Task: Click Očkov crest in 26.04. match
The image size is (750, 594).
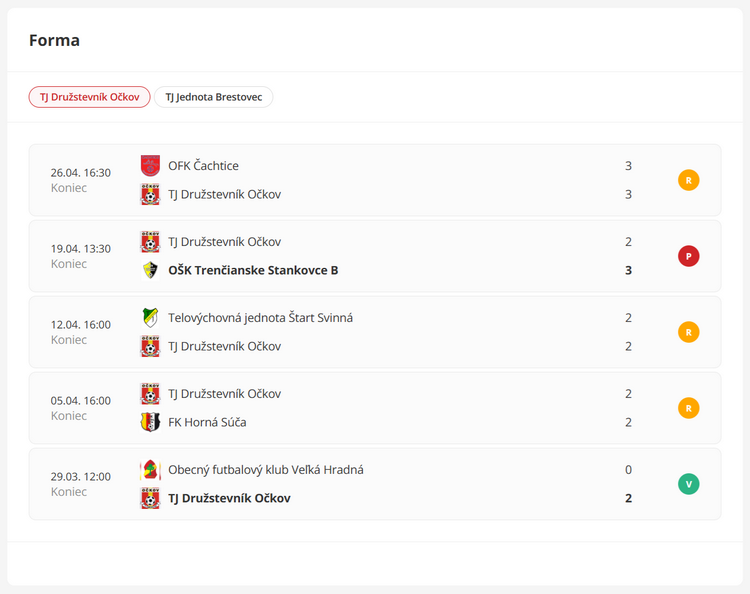Action: [x=150, y=194]
